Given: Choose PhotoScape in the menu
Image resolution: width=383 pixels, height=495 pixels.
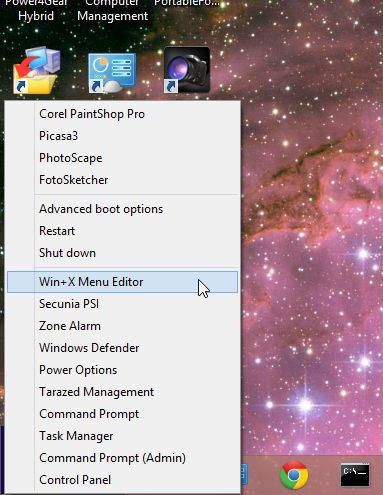Looking at the screenshot, I should coord(123,158).
